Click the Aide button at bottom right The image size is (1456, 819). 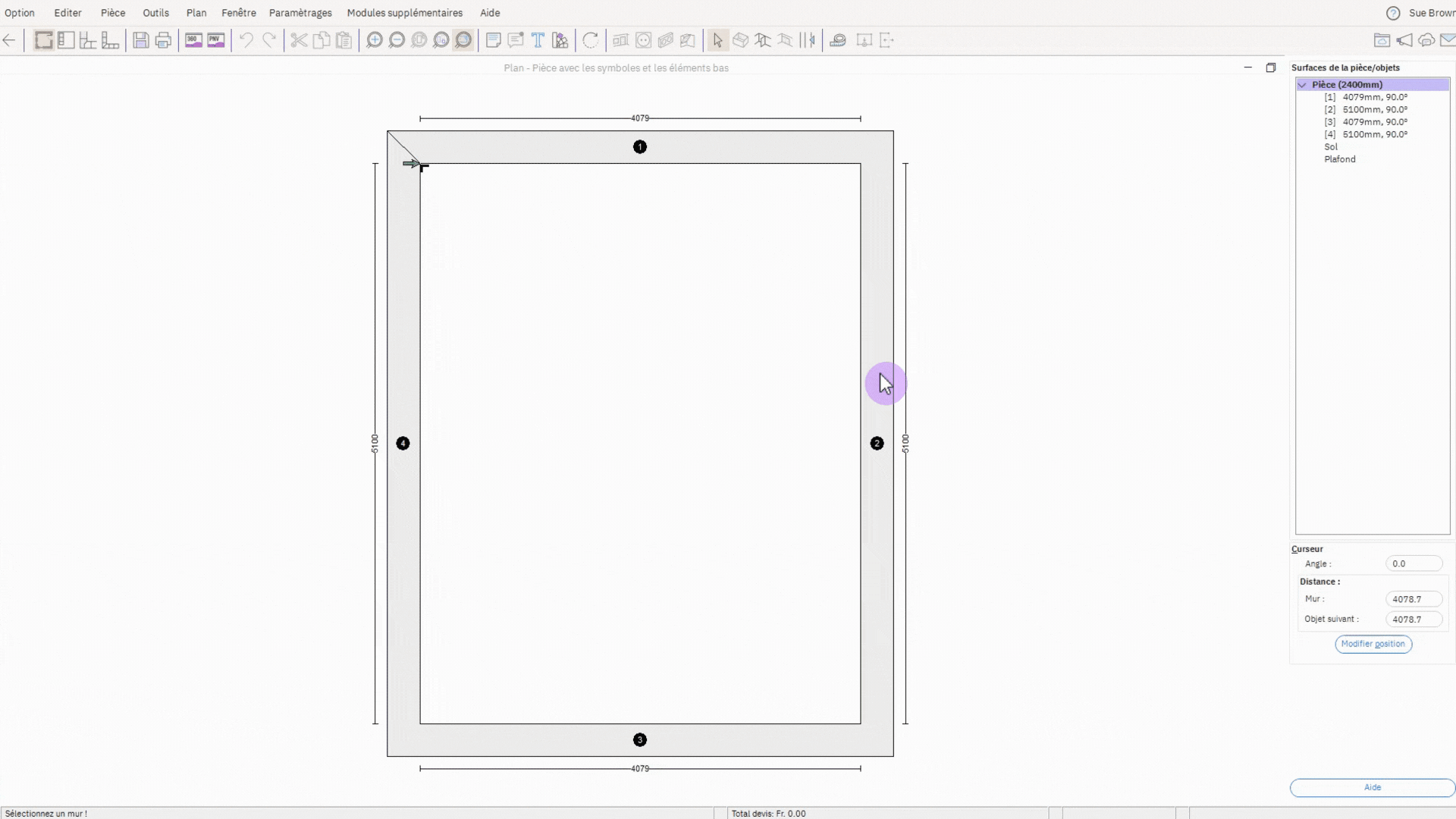point(1372,787)
